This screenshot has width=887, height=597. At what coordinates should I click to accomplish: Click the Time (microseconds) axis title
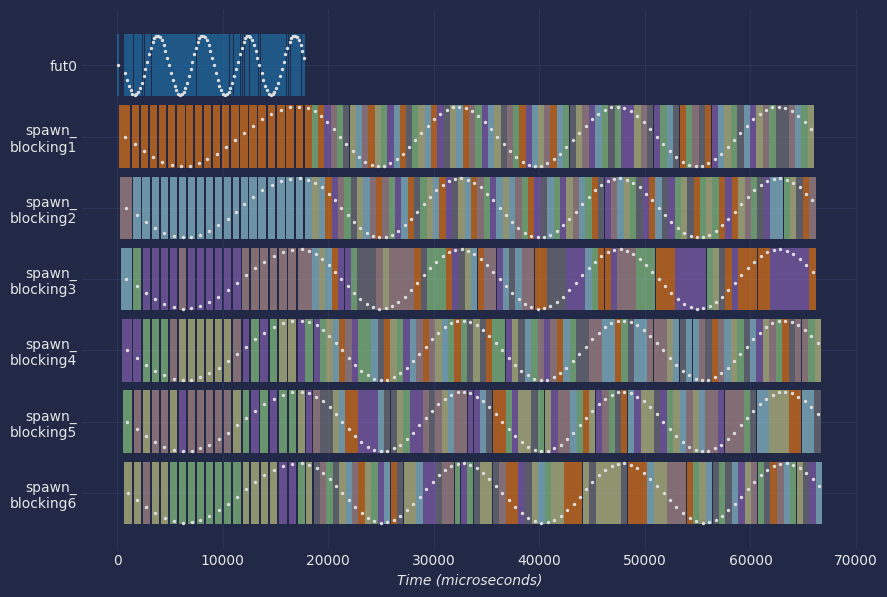(x=469, y=581)
